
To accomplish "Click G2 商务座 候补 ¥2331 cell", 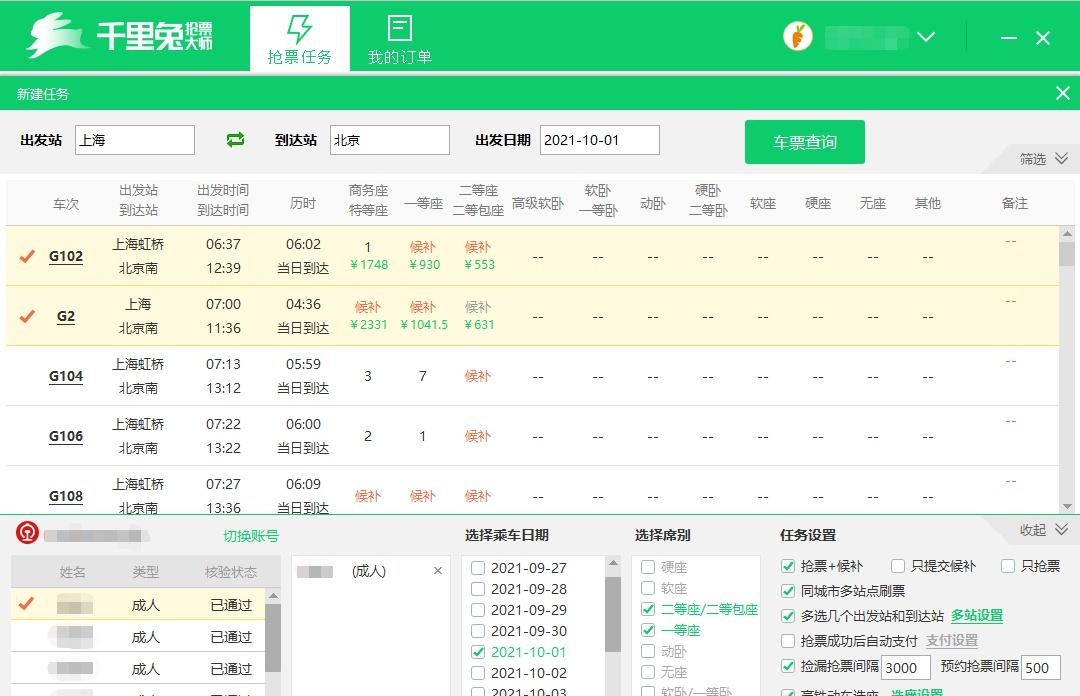I will 368,316.
